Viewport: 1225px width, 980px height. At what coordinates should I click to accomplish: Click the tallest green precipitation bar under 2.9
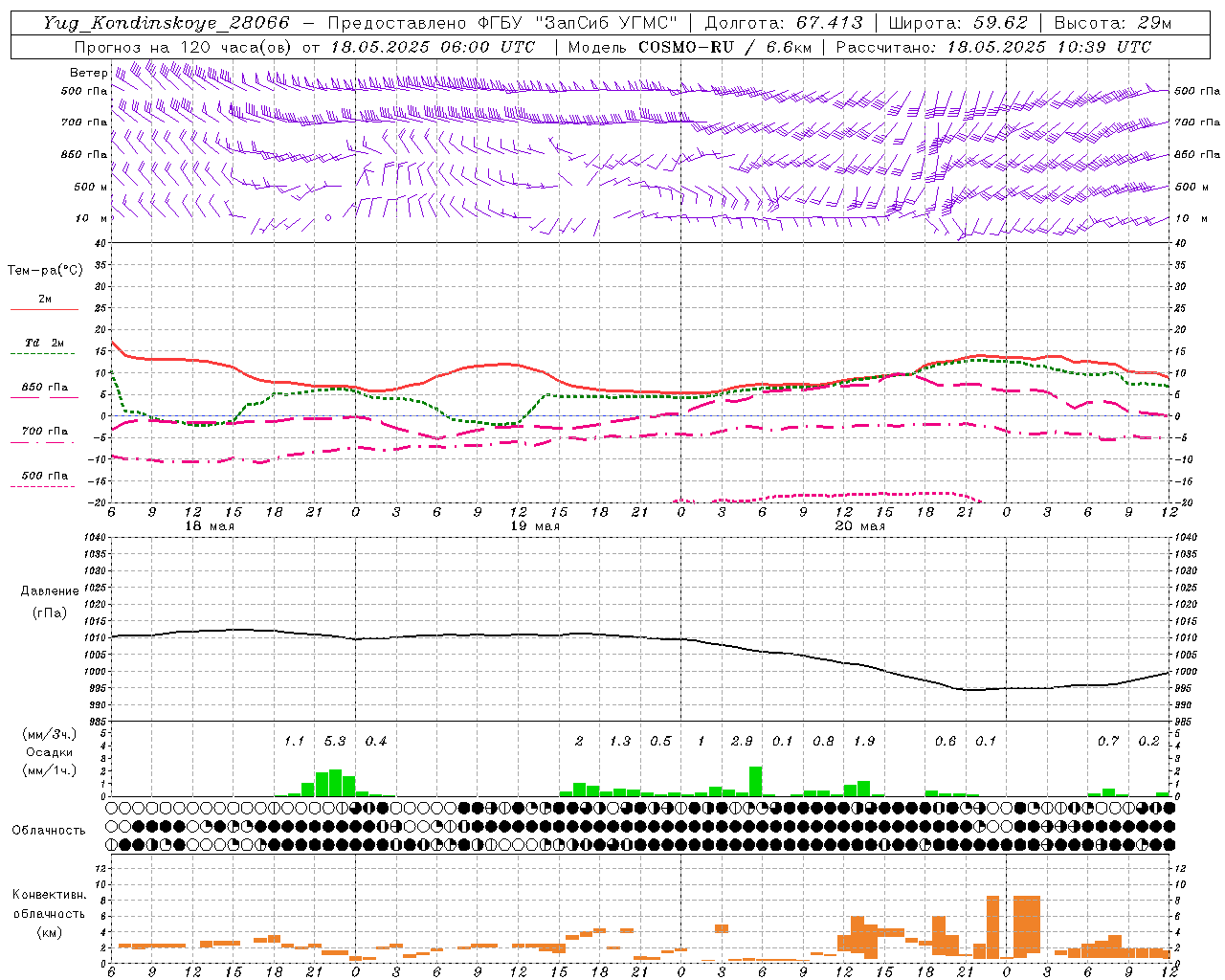pyautogui.click(x=755, y=781)
